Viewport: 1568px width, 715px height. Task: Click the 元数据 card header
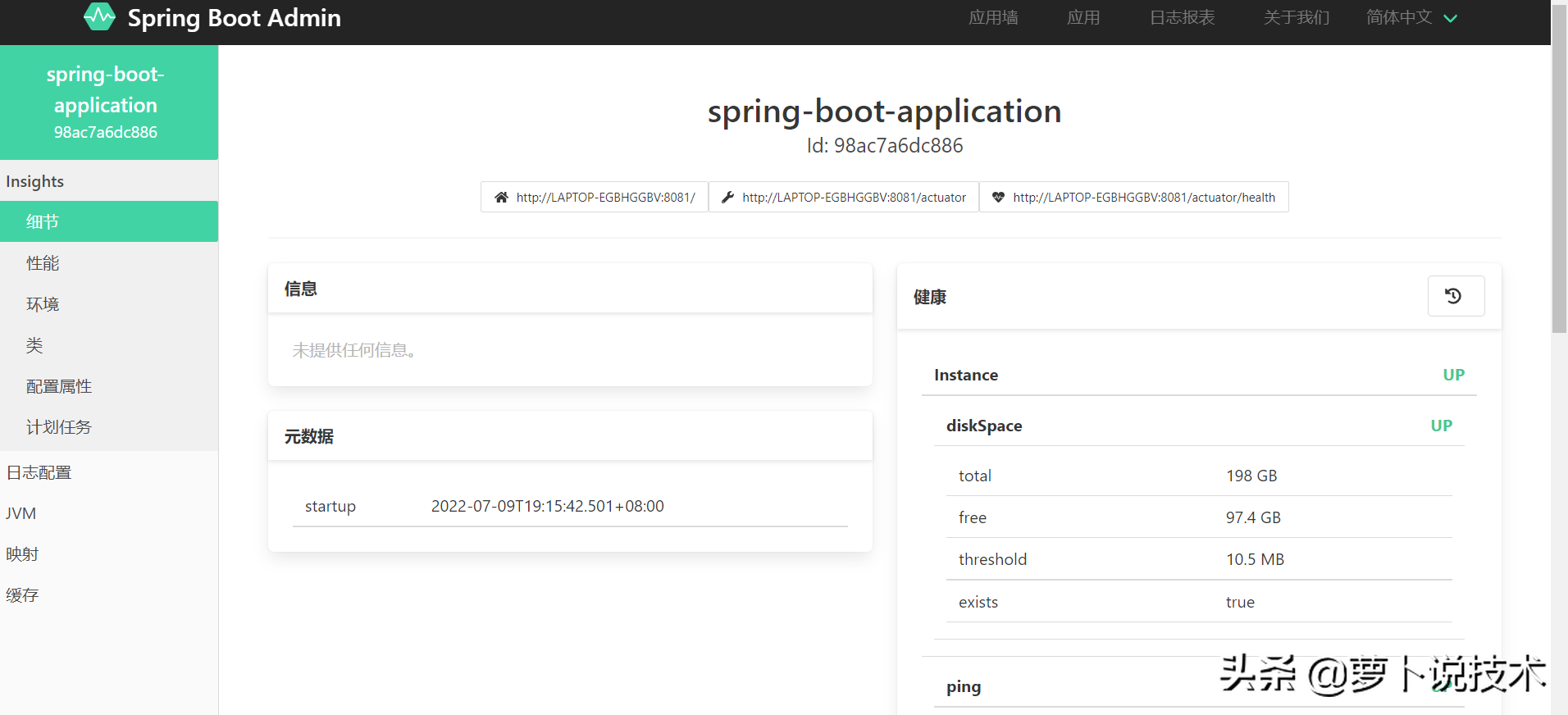570,436
